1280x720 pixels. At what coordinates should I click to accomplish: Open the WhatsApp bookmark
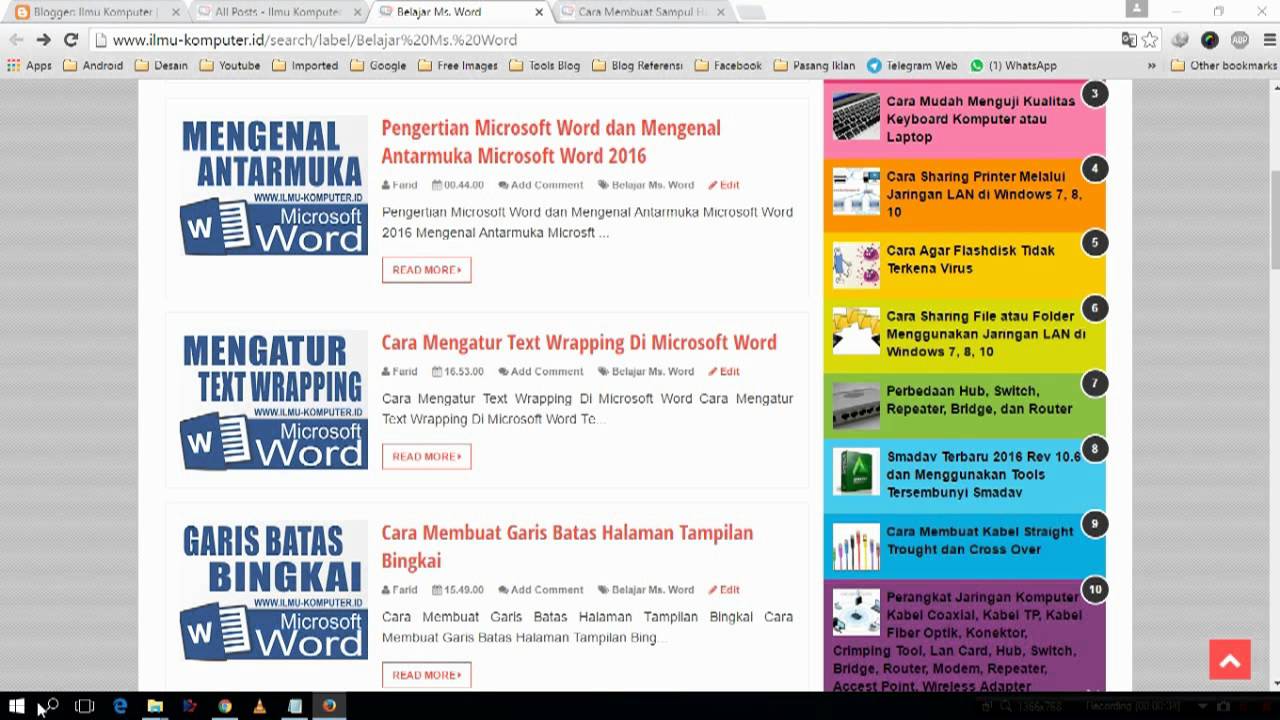tap(1013, 65)
